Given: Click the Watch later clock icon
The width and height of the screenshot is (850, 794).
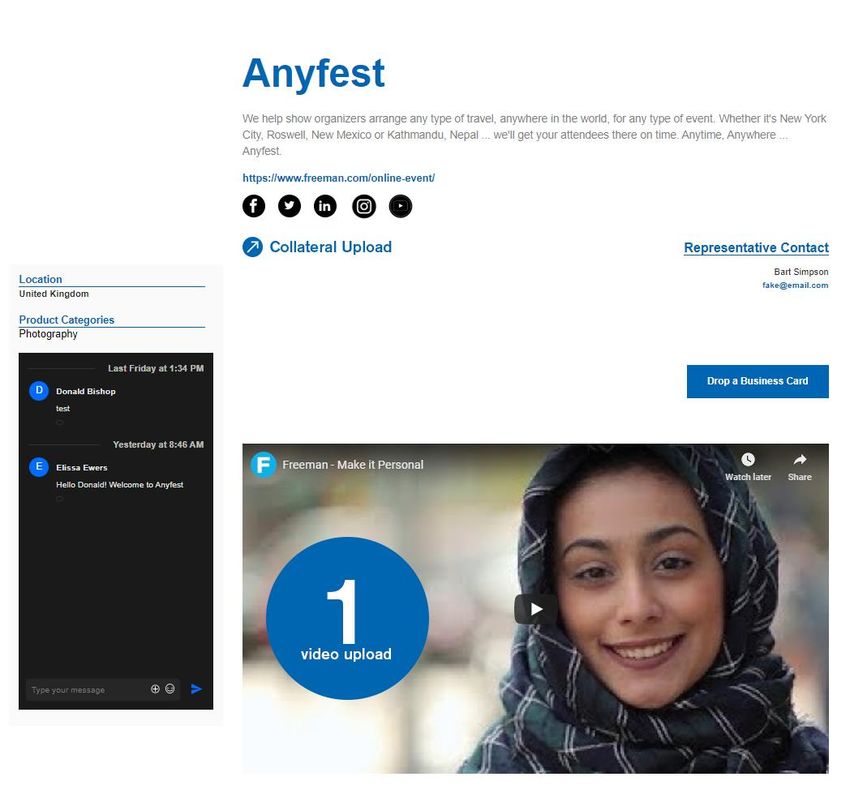Looking at the screenshot, I should pyautogui.click(x=748, y=460).
